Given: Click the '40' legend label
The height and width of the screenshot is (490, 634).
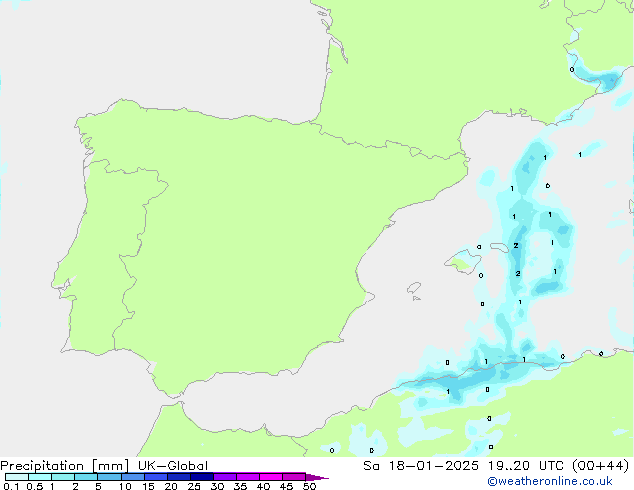Looking at the screenshot, I should pyautogui.click(x=263, y=486).
